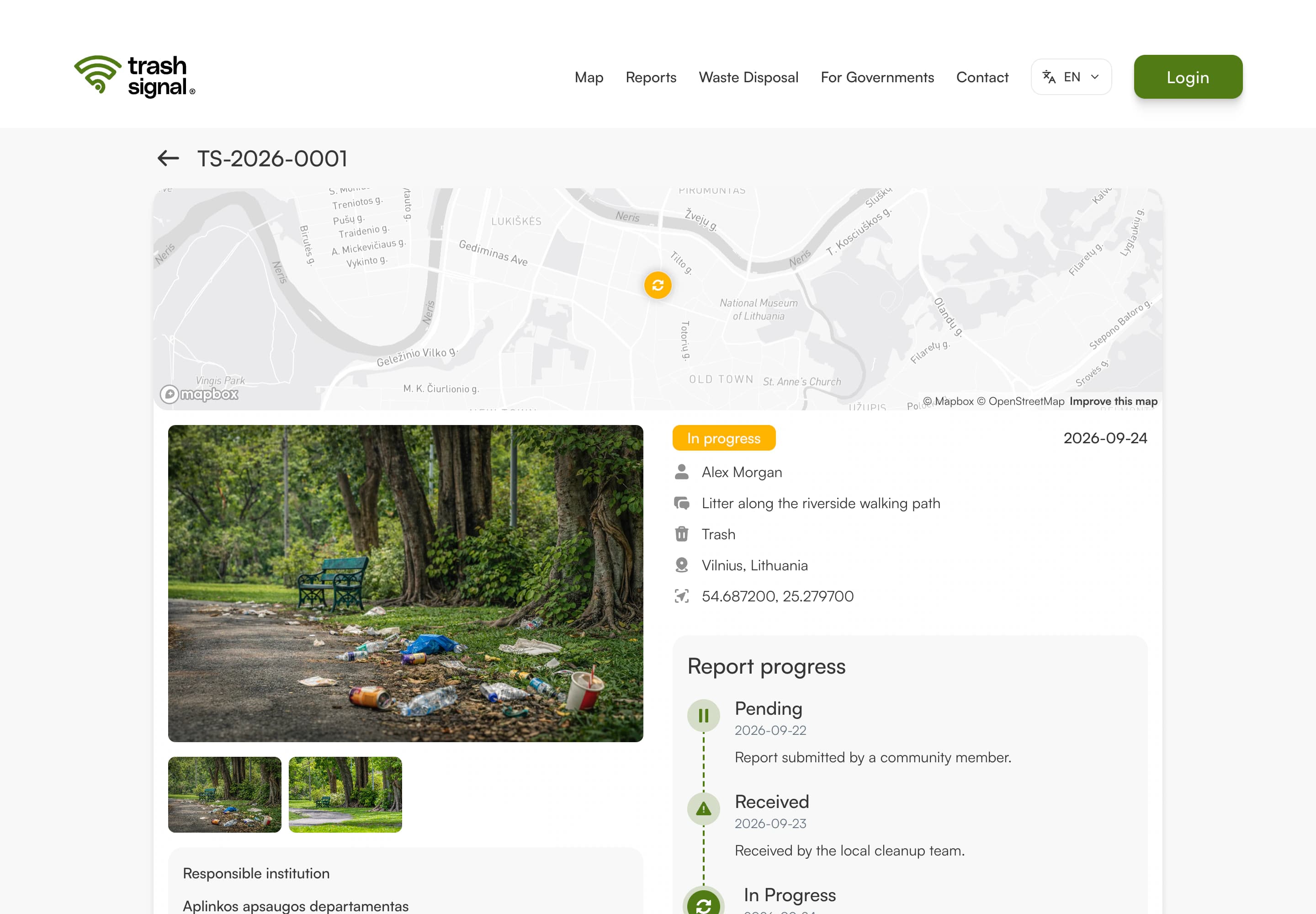Click the trash bin category icon

[x=681, y=534]
